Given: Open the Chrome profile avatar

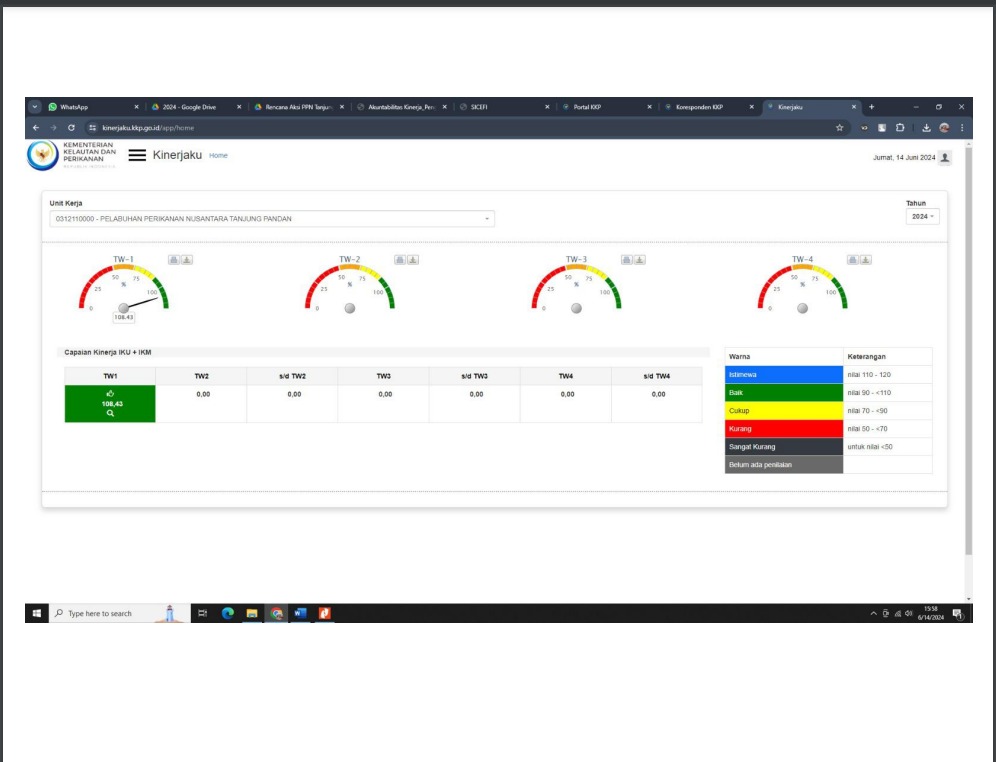Looking at the screenshot, I should 945,128.
